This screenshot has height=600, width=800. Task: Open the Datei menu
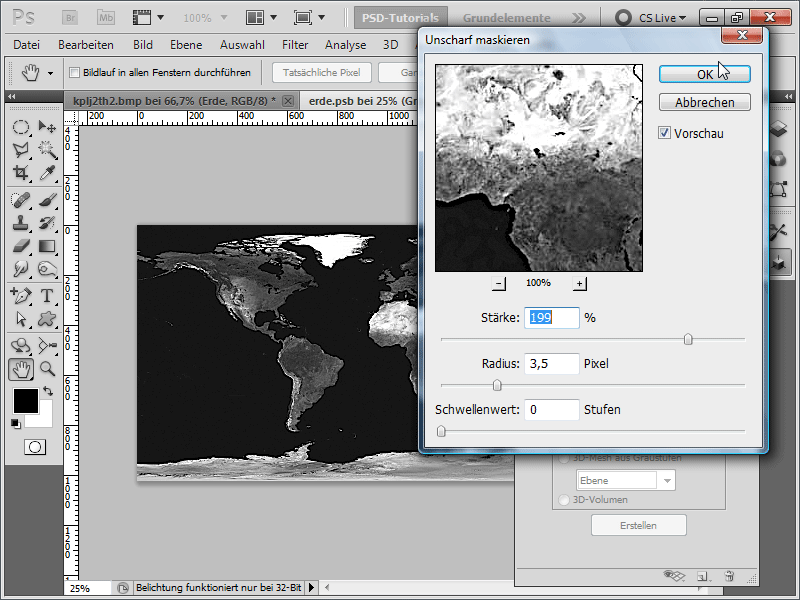point(27,45)
